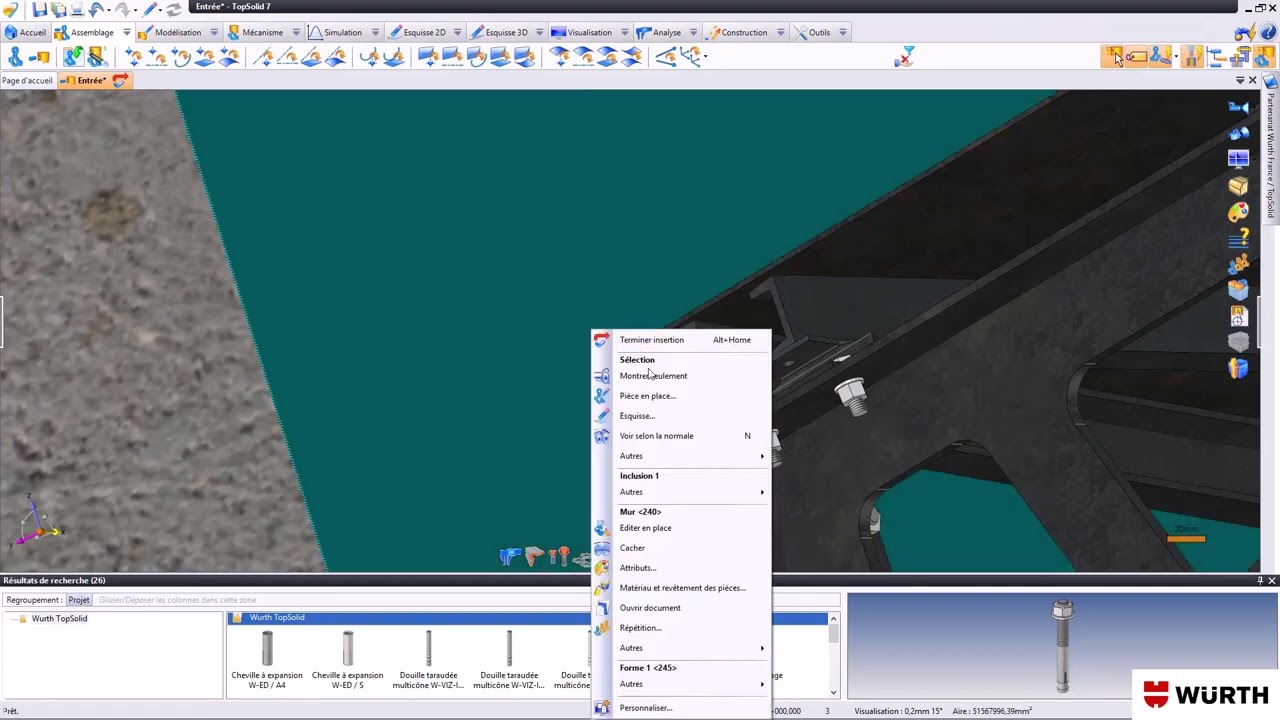The height and width of the screenshot is (720, 1280).
Task: Select Wurth TopSolid tree node
Action: tap(59, 619)
